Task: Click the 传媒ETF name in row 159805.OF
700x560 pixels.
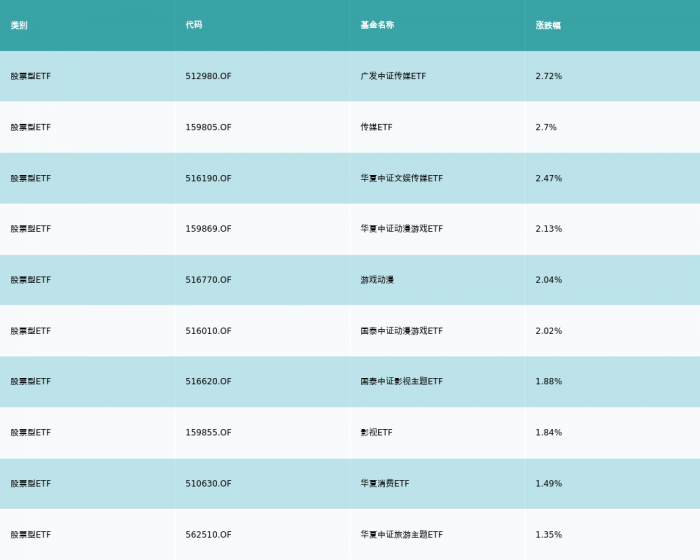Action: tap(376, 127)
